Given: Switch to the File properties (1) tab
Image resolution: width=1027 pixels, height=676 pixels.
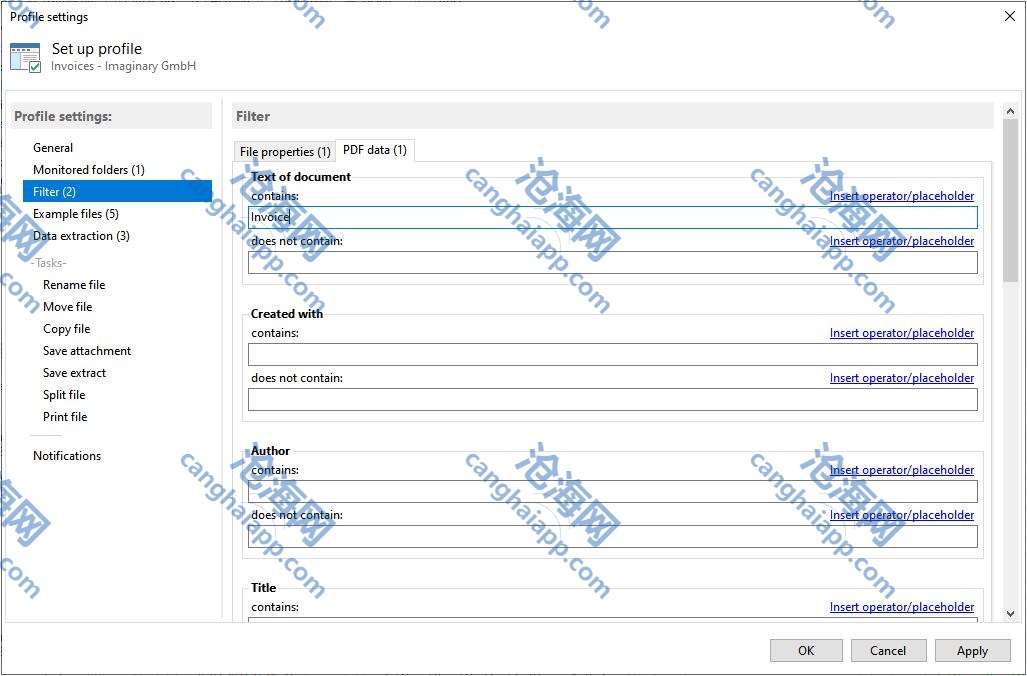Looking at the screenshot, I should click(x=285, y=152).
